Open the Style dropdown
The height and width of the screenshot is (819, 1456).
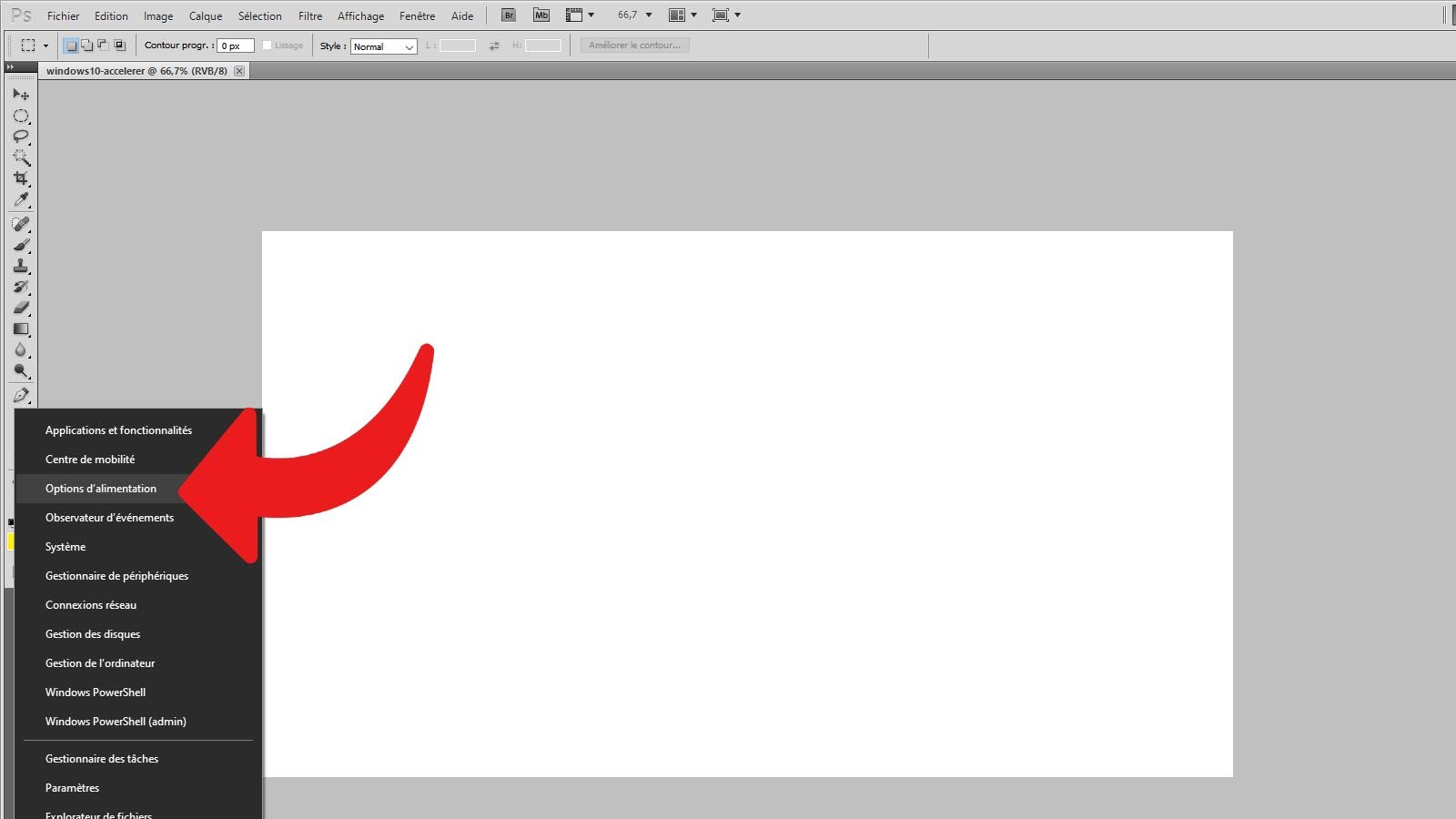point(383,46)
